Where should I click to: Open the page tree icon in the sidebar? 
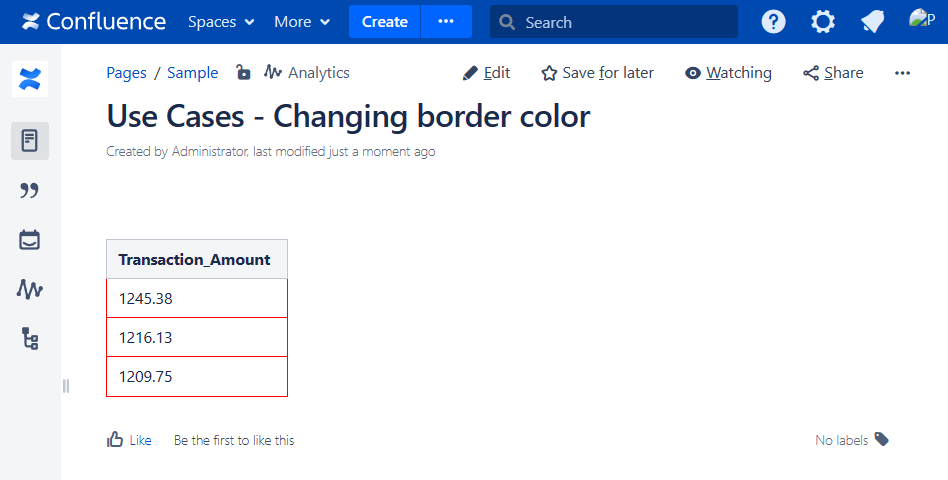pyautogui.click(x=30, y=339)
